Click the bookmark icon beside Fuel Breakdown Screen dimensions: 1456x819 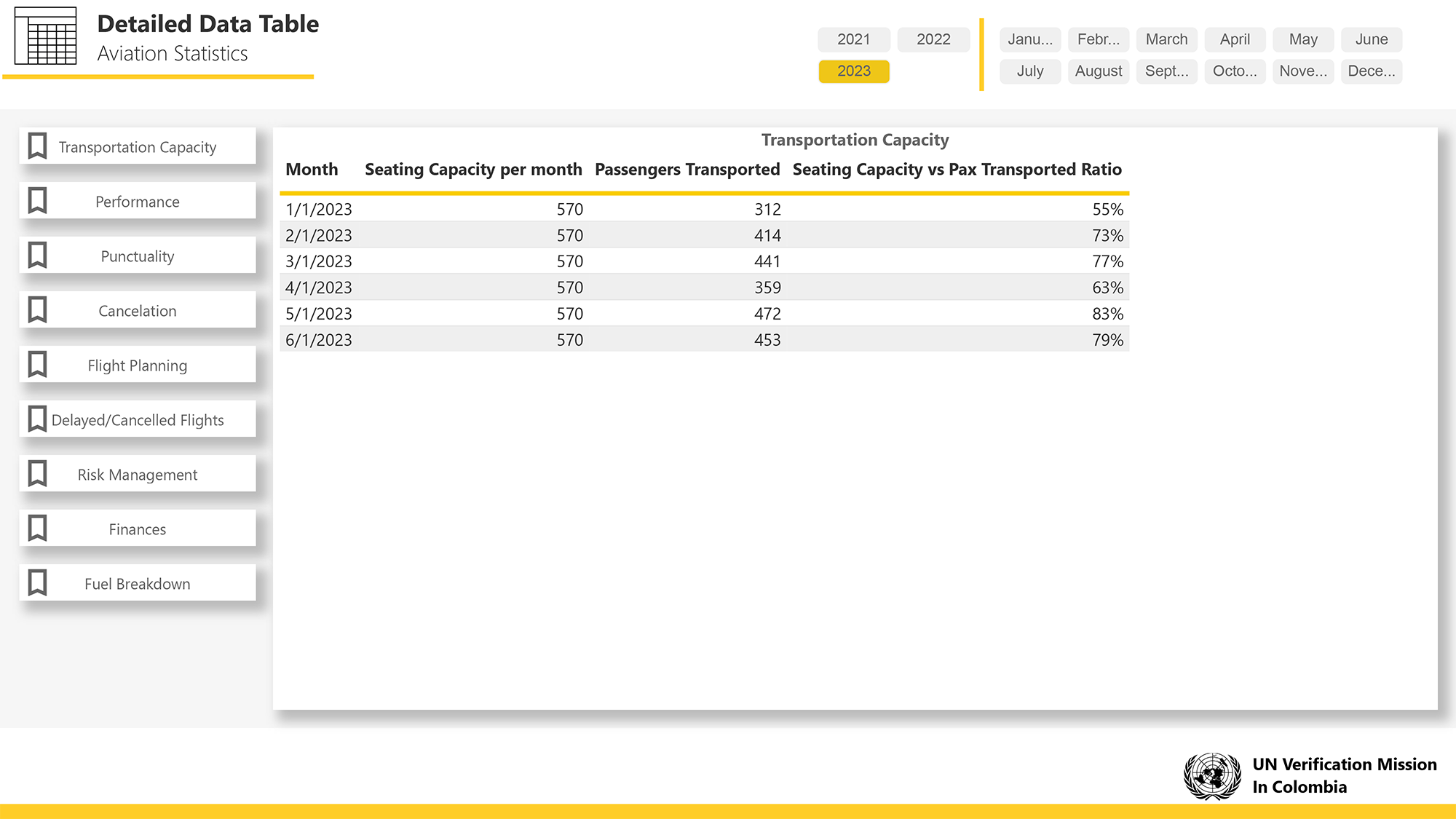click(x=37, y=583)
